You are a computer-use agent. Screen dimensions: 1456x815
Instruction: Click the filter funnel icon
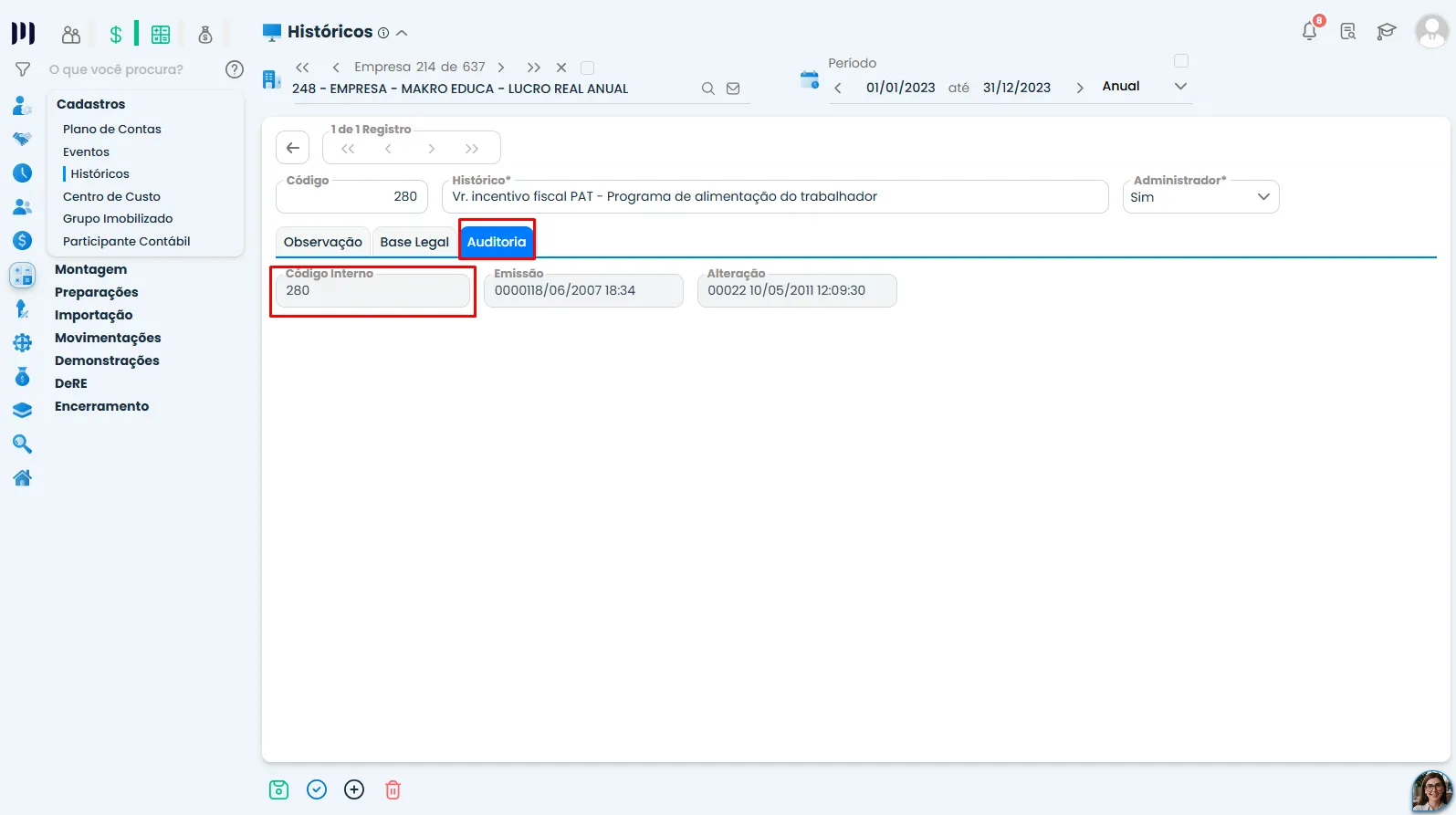point(23,69)
